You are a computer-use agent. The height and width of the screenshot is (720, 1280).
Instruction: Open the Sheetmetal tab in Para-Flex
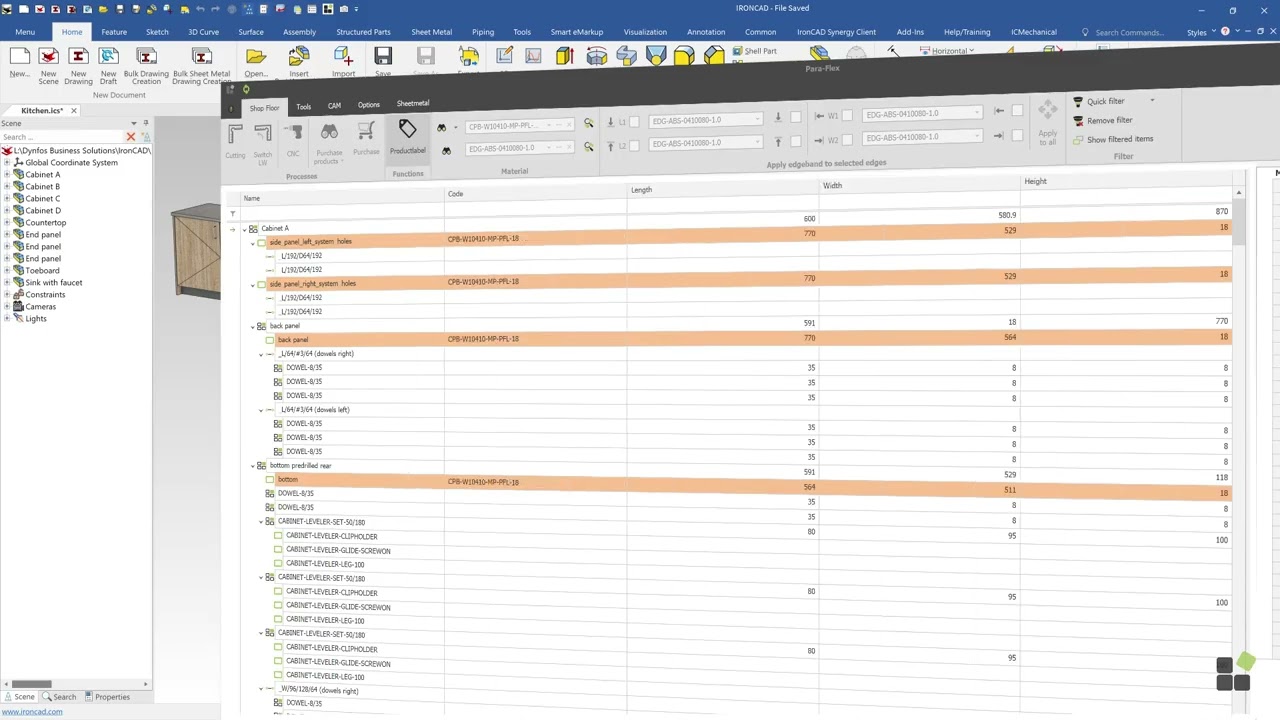point(412,104)
